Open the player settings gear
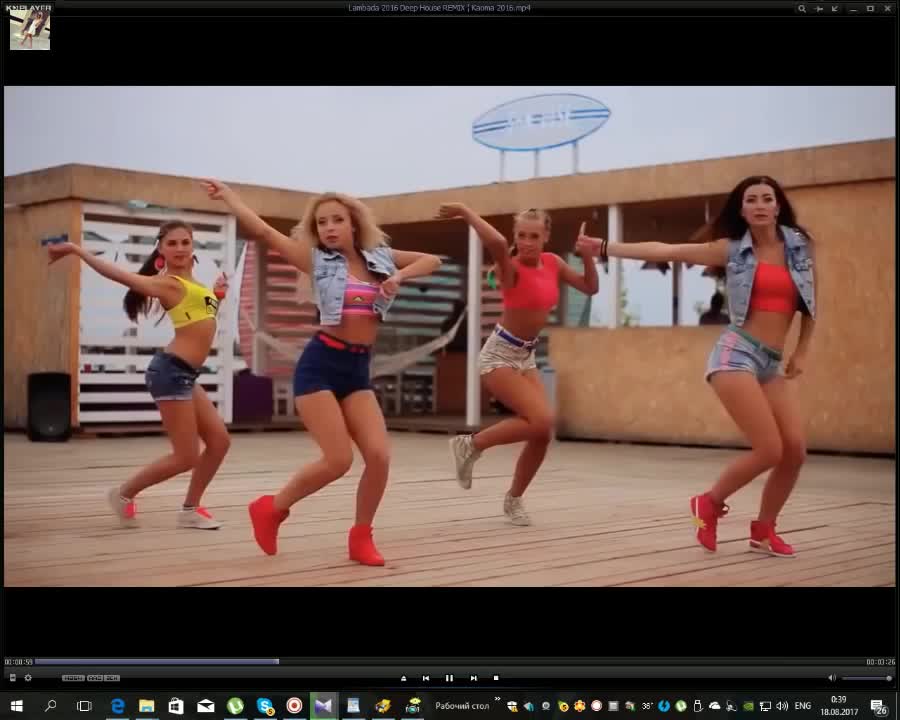The width and height of the screenshot is (900, 720). point(27,678)
